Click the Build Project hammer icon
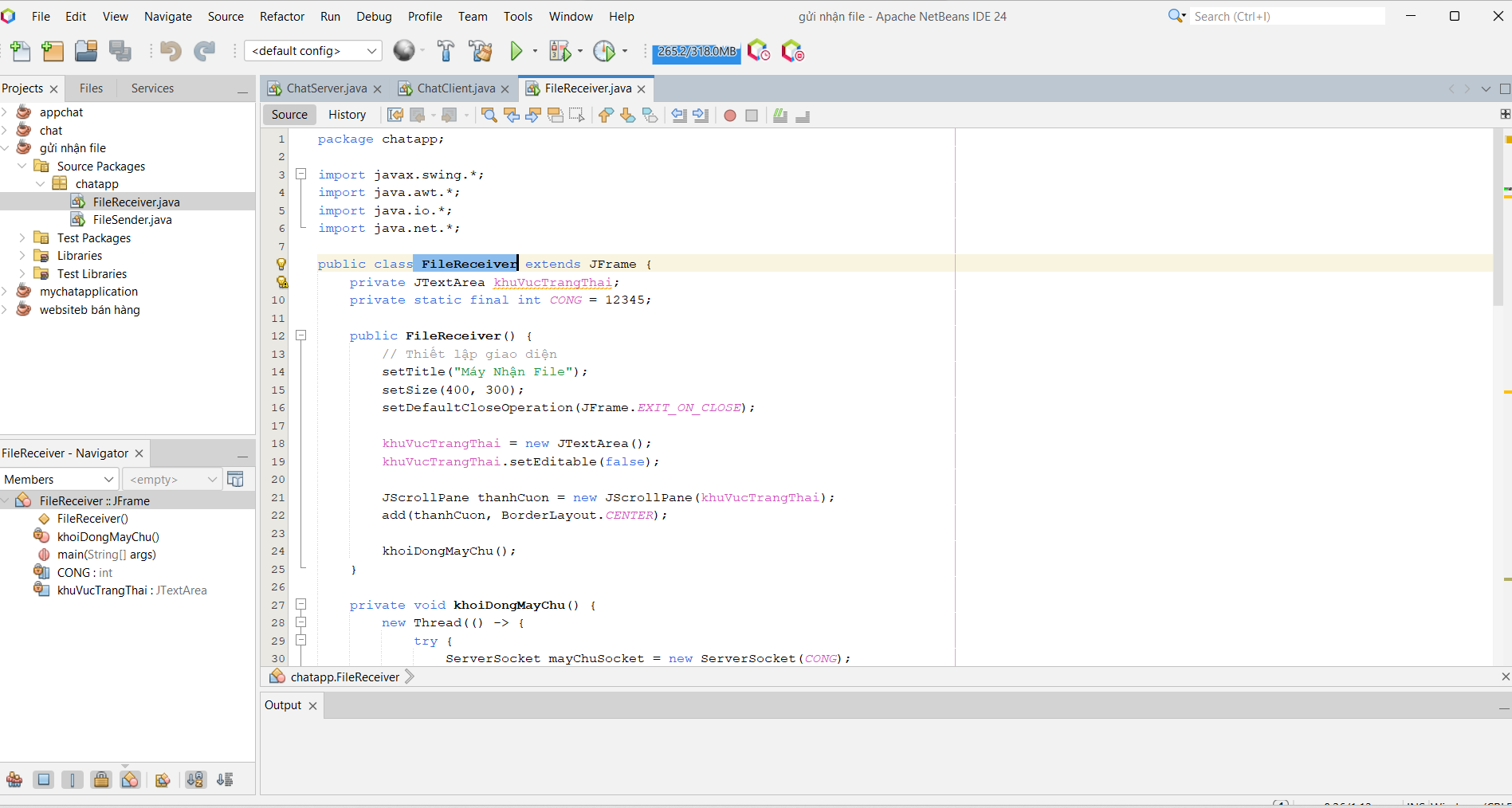The image size is (1512, 808). coord(446,52)
